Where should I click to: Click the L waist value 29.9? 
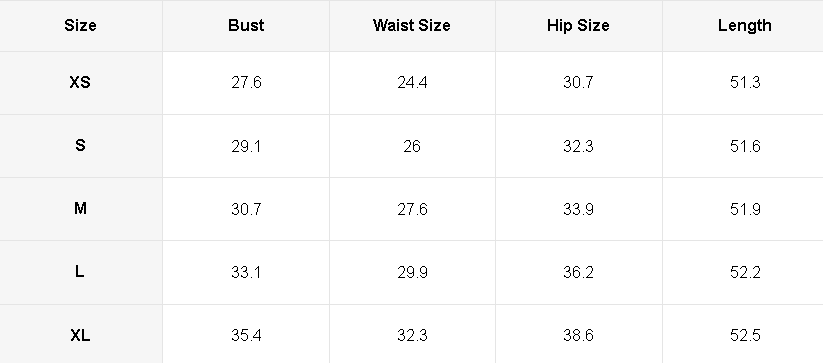(412, 272)
